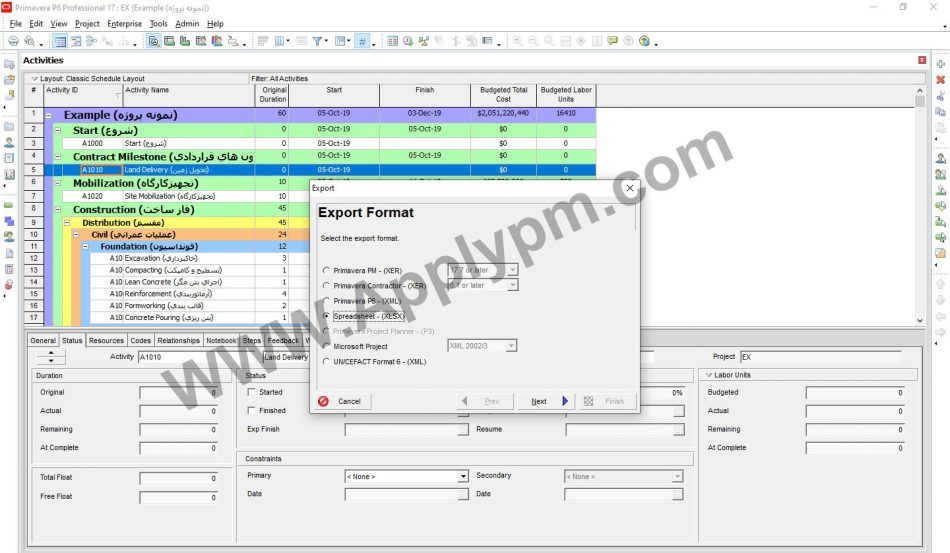Show Resource Usage Spreadsheet icon
This screenshot has width=950, height=553.
201,41
